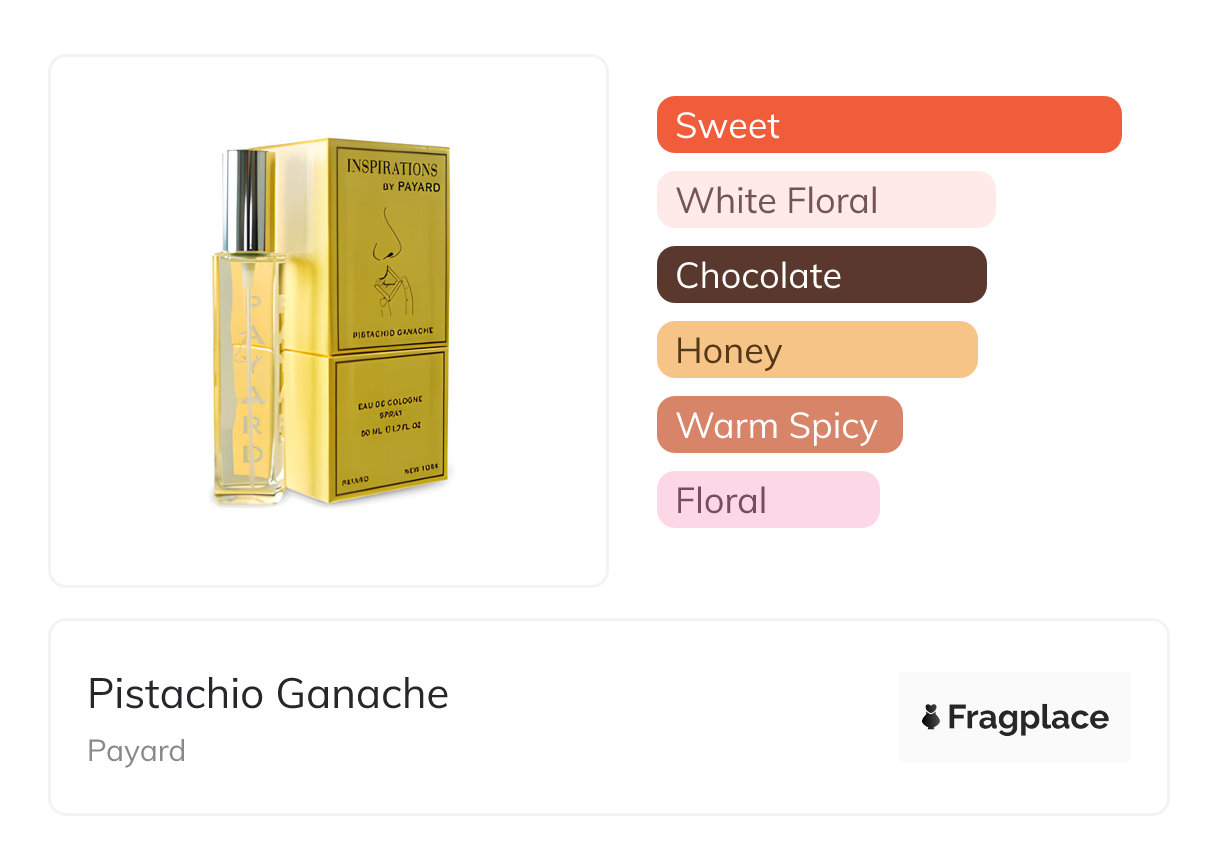Screen dimensions: 1218x864
Task: Click the Inspirations by Payard box heading
Action: coord(392,173)
